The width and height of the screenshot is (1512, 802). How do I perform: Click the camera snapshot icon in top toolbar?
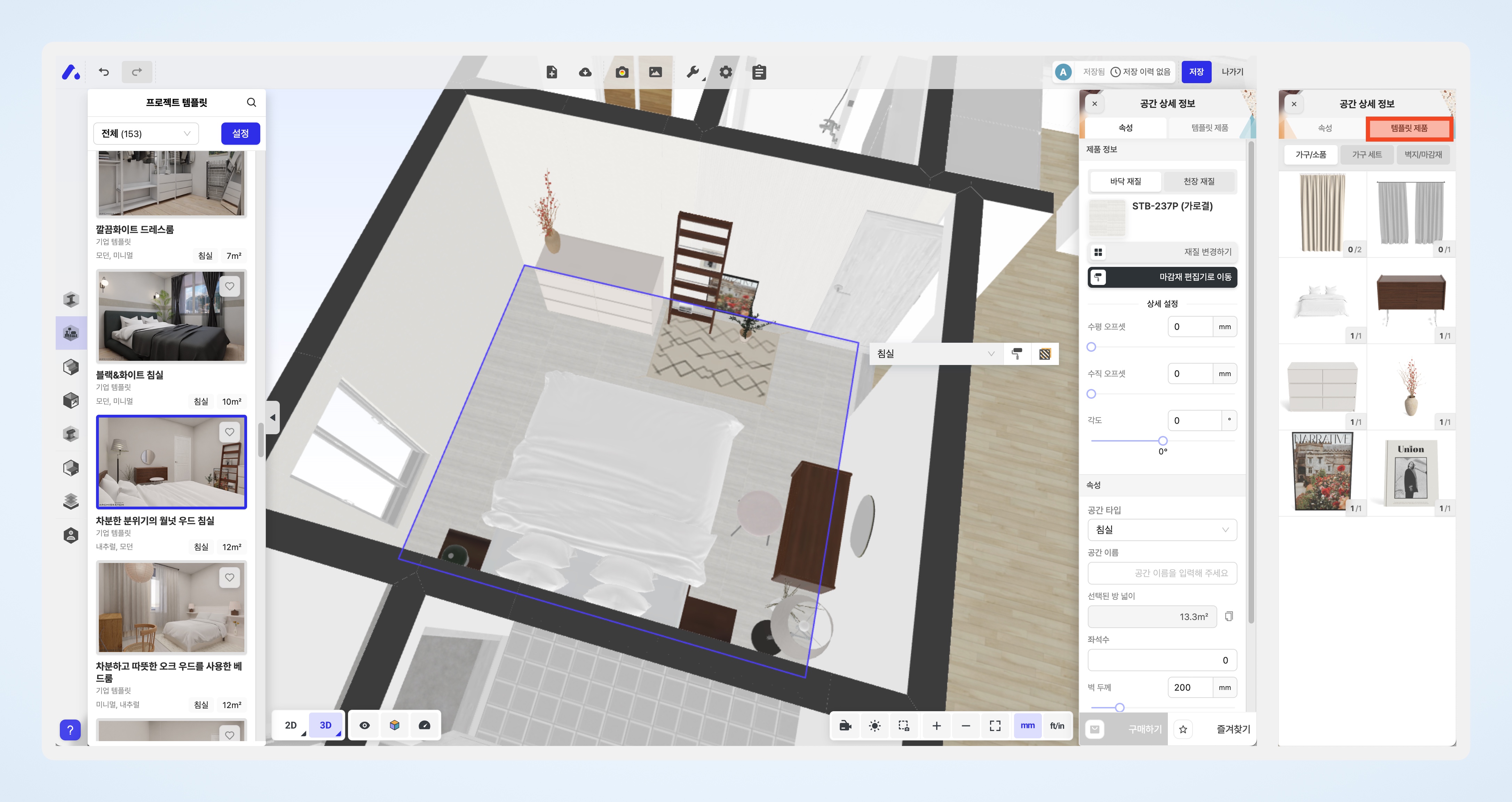click(622, 72)
